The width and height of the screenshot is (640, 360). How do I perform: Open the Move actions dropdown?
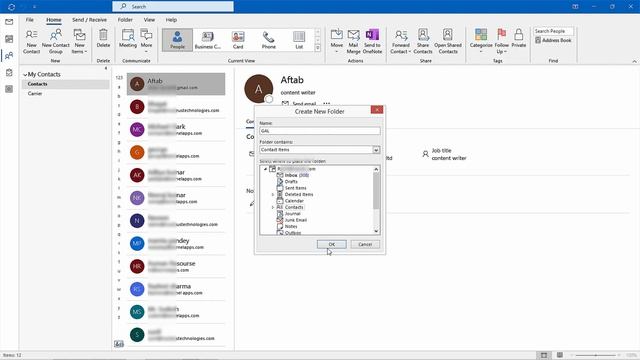pyautogui.click(x=337, y=41)
